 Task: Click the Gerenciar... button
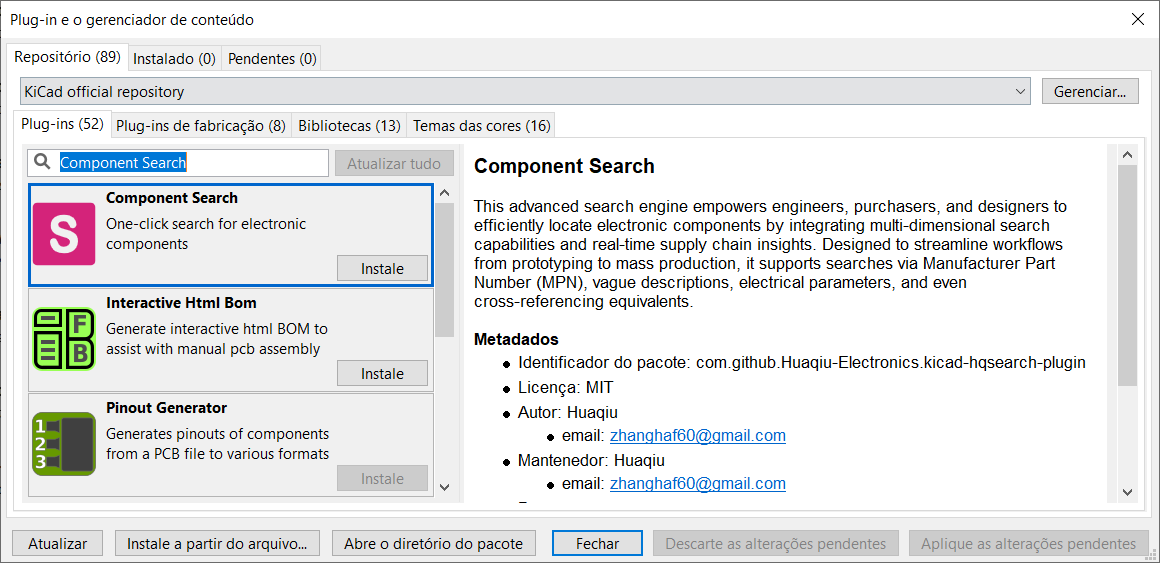(x=1090, y=92)
